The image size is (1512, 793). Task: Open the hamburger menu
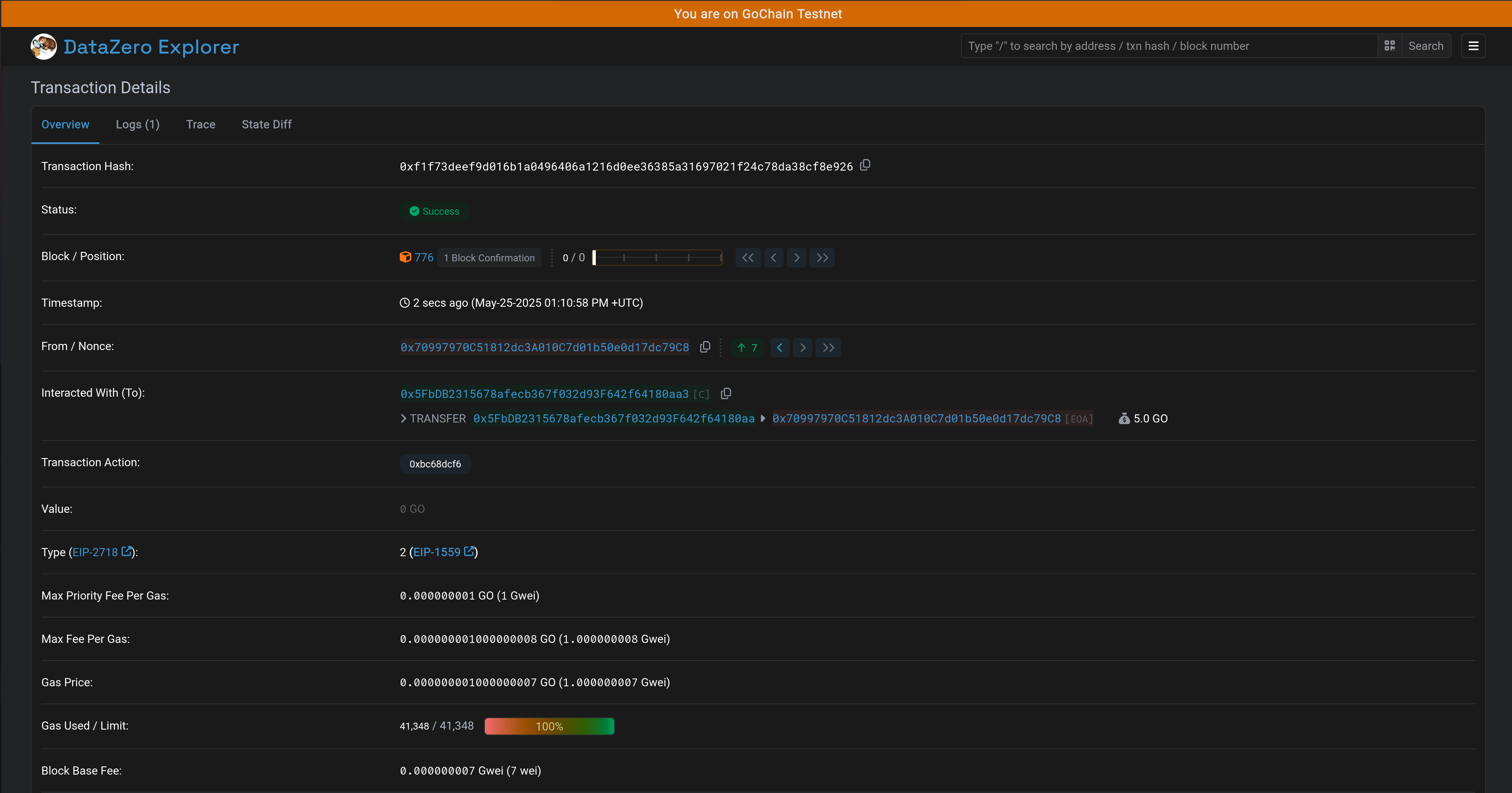tap(1473, 46)
